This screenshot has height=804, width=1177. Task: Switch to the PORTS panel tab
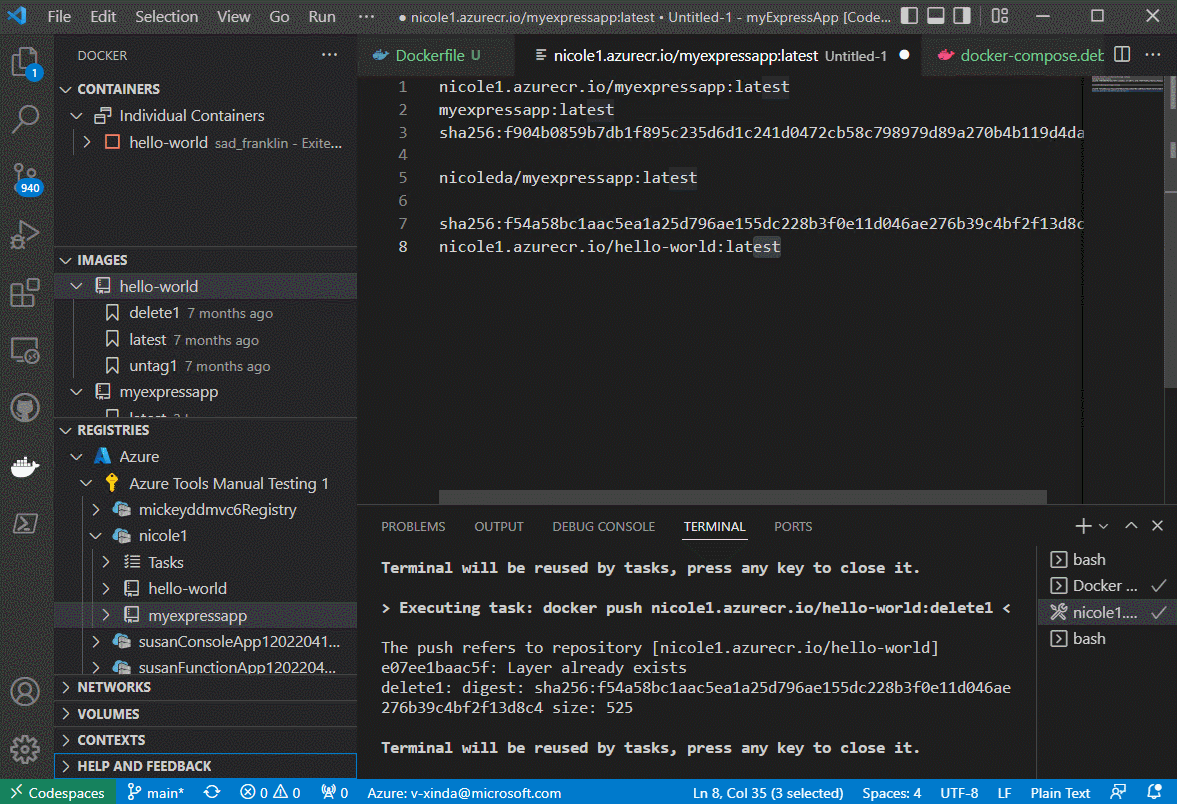coord(793,526)
